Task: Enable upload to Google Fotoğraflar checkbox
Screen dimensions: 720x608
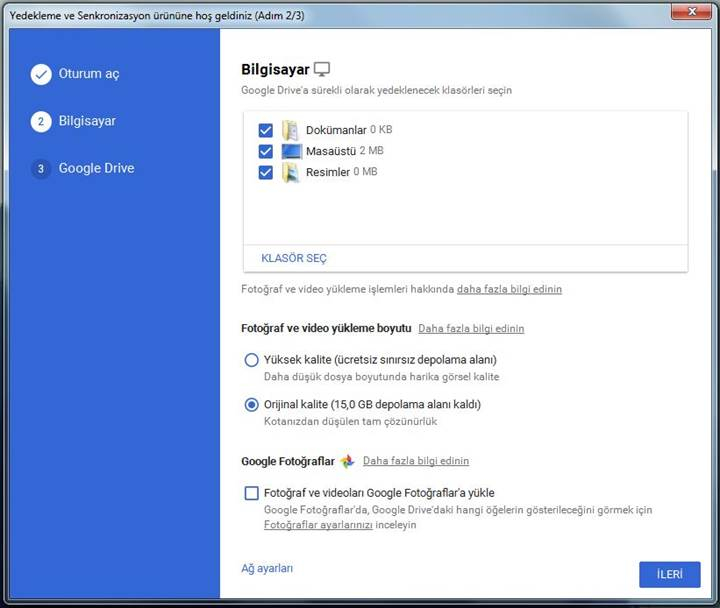Action: tap(252, 493)
